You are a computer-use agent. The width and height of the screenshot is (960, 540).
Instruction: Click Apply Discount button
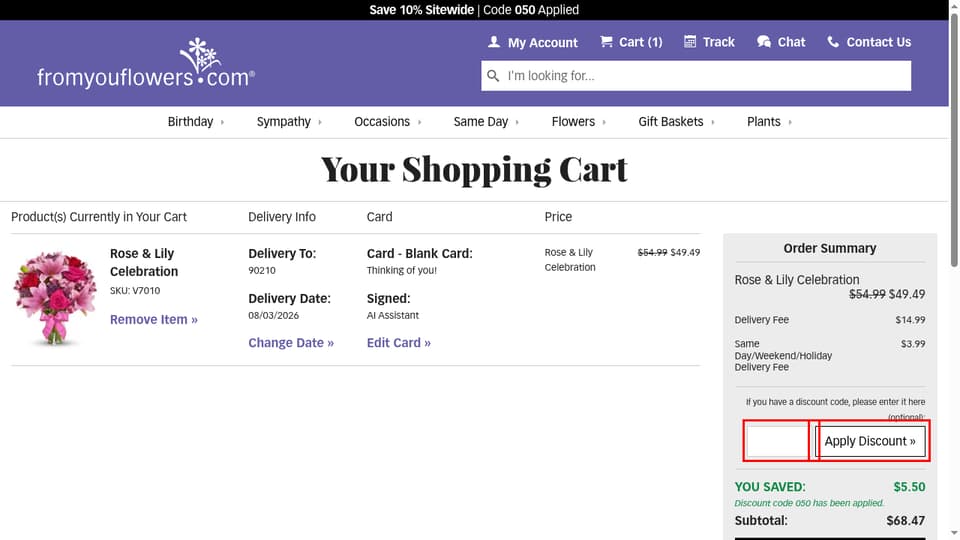tap(870, 441)
